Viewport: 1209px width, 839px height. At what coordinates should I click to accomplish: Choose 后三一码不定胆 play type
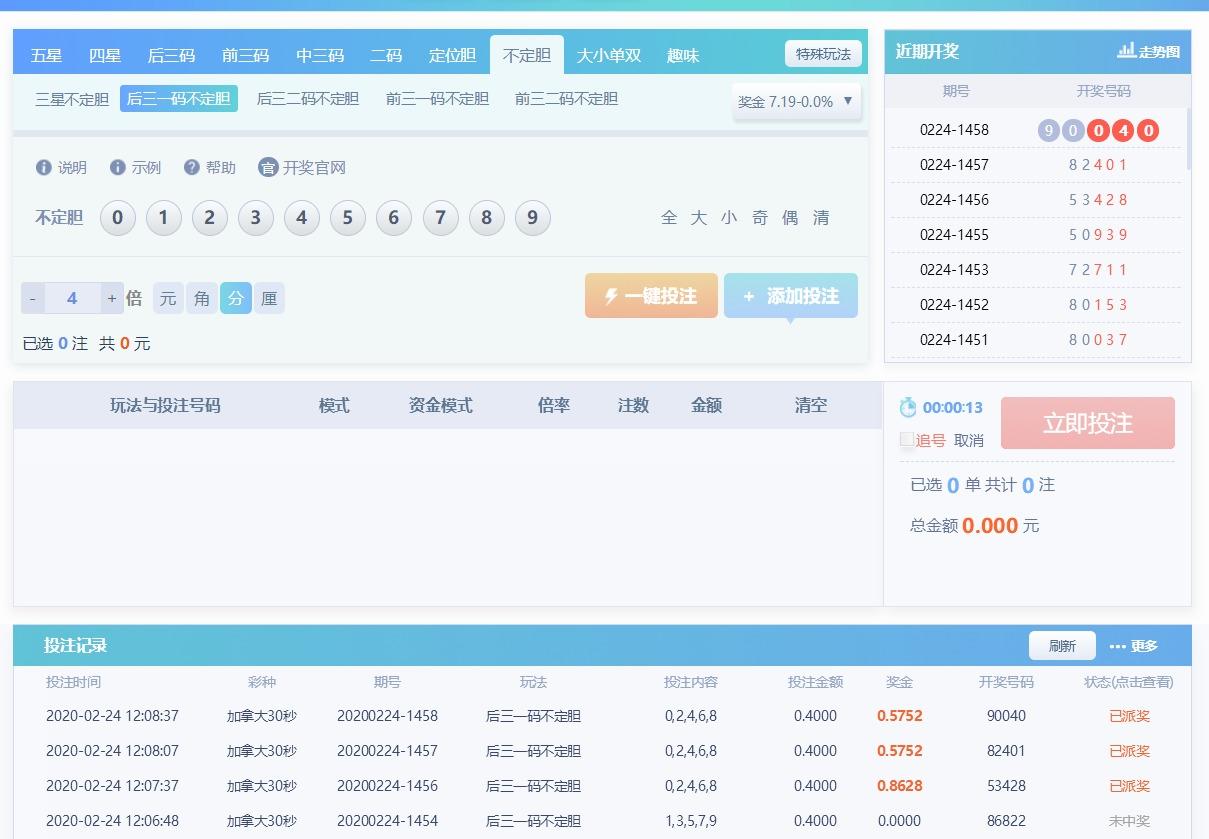coord(179,99)
